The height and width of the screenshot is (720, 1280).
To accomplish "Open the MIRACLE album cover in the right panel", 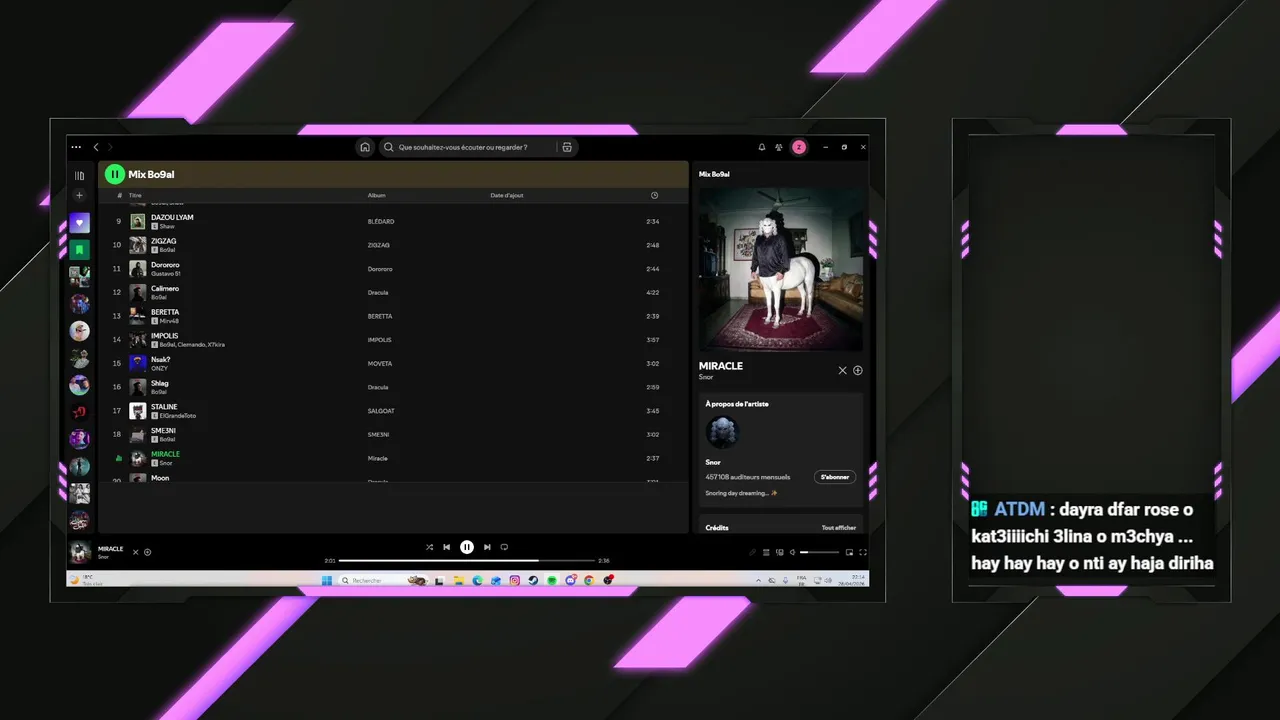I will [x=781, y=270].
